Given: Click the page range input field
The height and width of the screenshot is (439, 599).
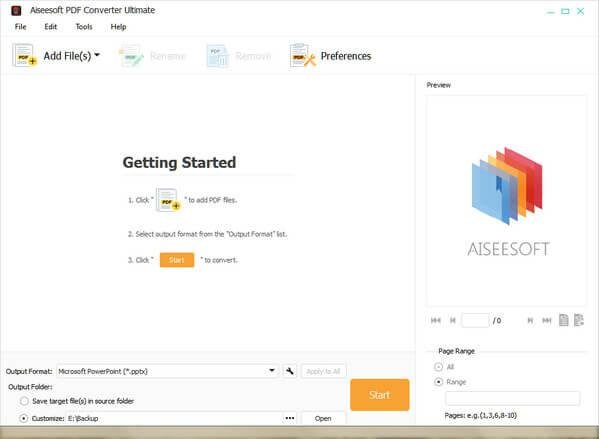Looking at the screenshot, I should 512,398.
